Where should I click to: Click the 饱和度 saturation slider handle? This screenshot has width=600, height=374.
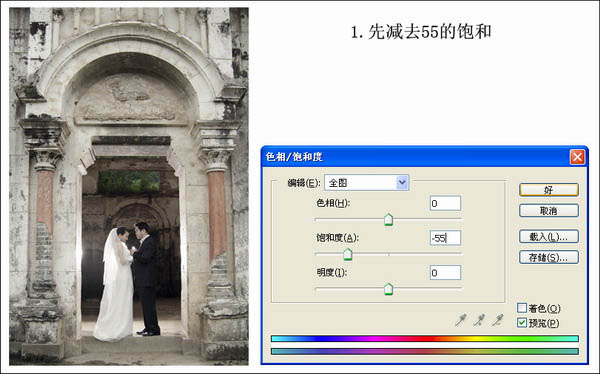[348, 254]
